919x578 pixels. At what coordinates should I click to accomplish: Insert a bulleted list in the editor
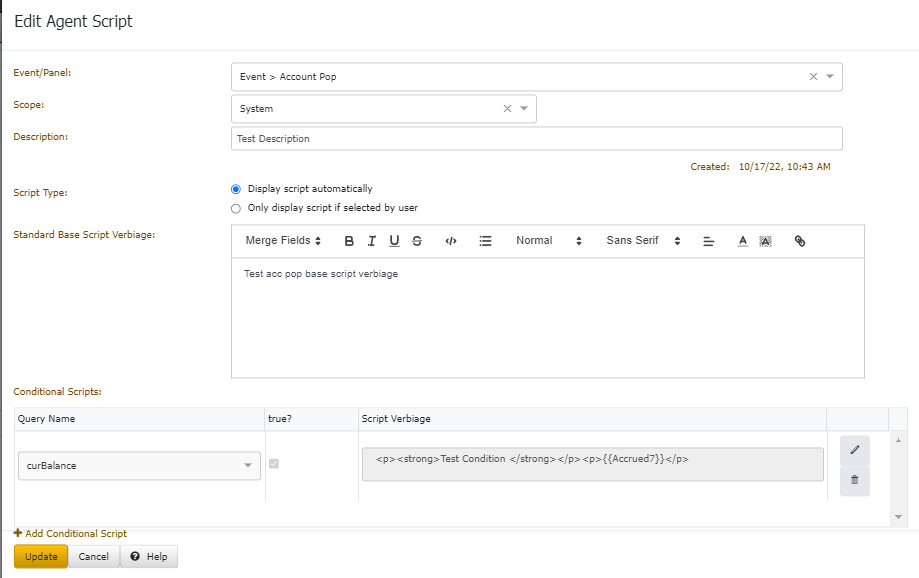point(485,241)
